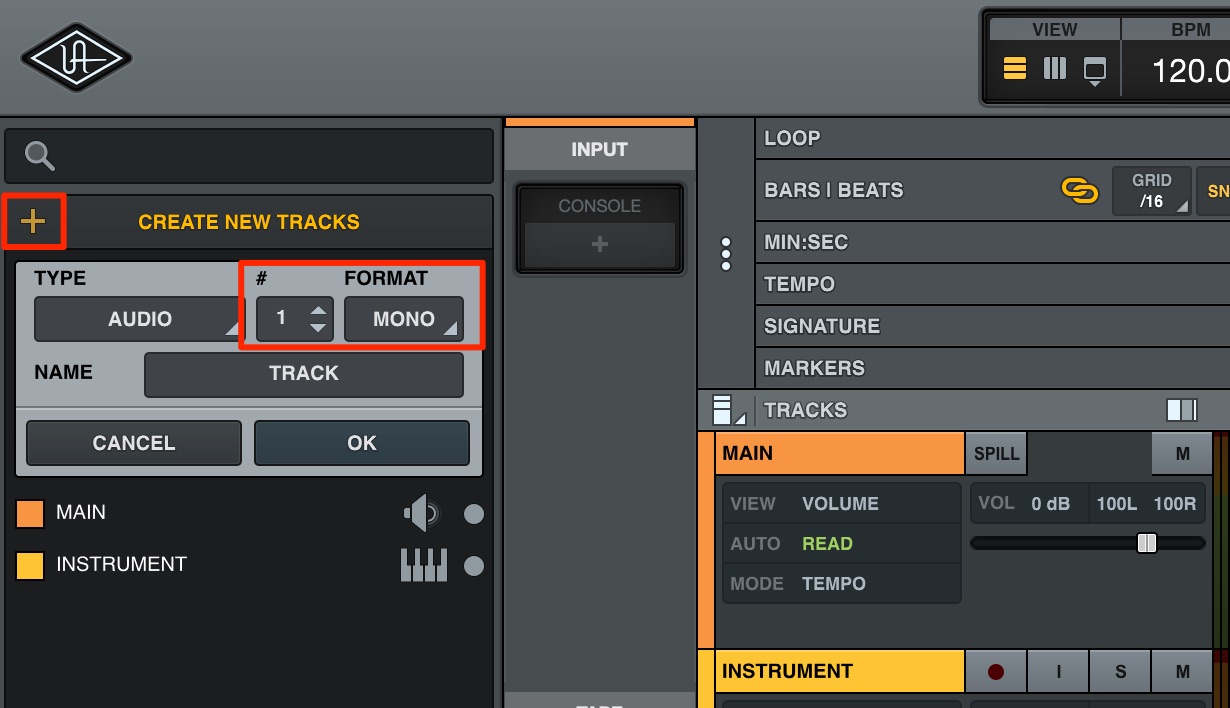Image resolution: width=1230 pixels, height=708 pixels.
Task: Toggle the circle dot on MAIN row
Action: pyautogui.click(x=474, y=514)
